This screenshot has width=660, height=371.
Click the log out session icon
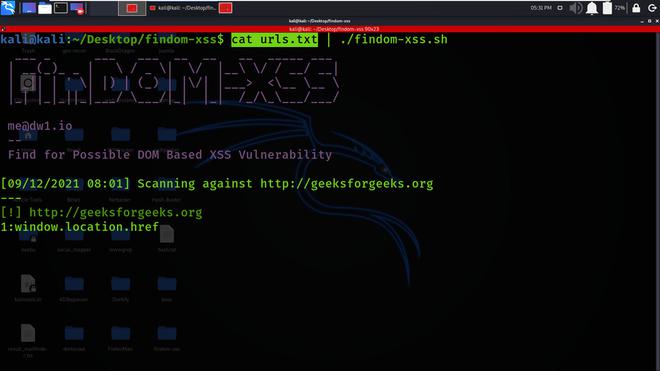(652, 8)
